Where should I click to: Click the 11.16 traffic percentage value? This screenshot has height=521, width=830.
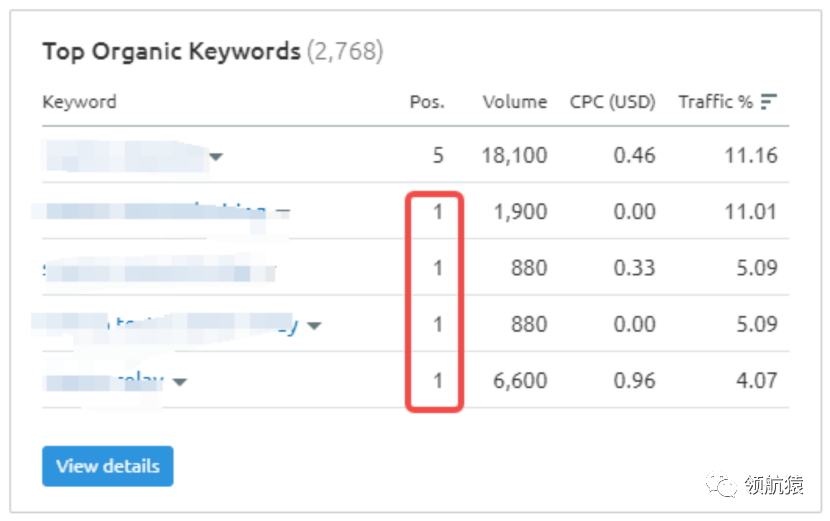coord(750,156)
